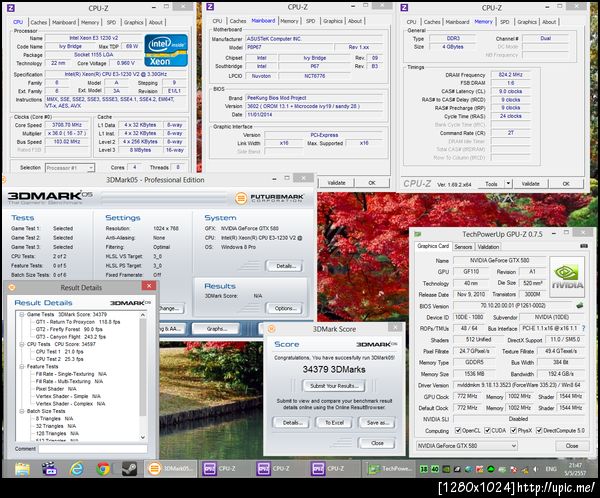Launch Google Chrome from the taskbar
The height and width of the screenshot is (498, 600).
tap(104, 468)
